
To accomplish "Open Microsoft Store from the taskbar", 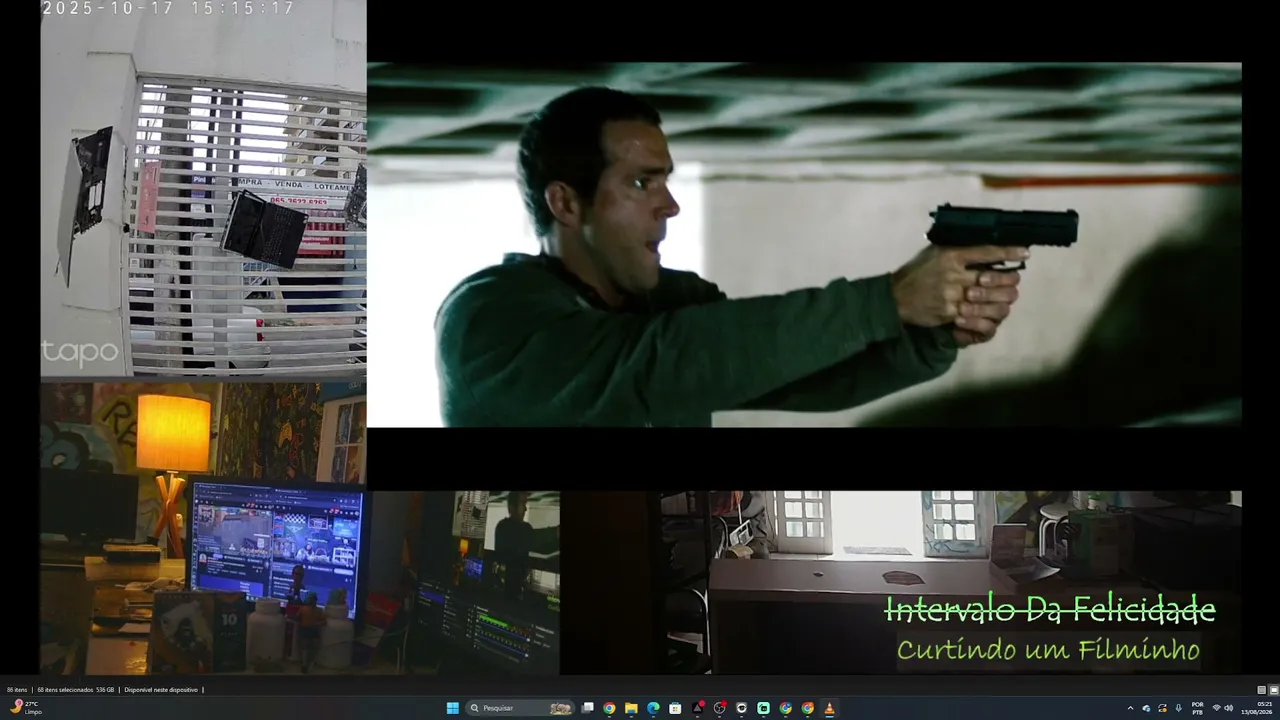I will (x=675, y=708).
